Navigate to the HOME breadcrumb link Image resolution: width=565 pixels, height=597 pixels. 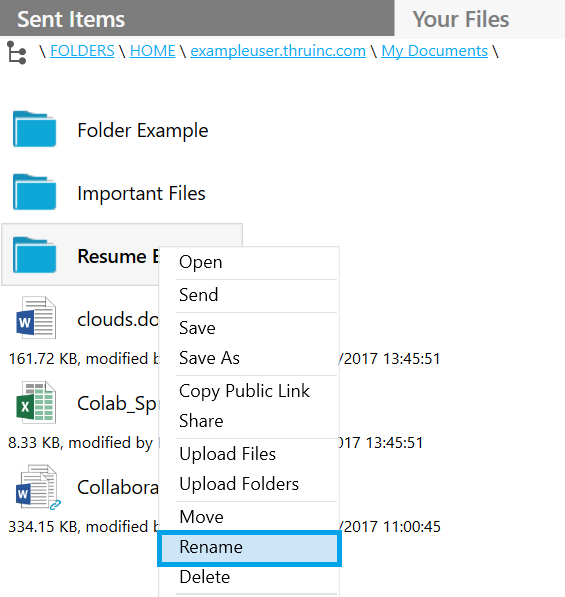(152, 51)
